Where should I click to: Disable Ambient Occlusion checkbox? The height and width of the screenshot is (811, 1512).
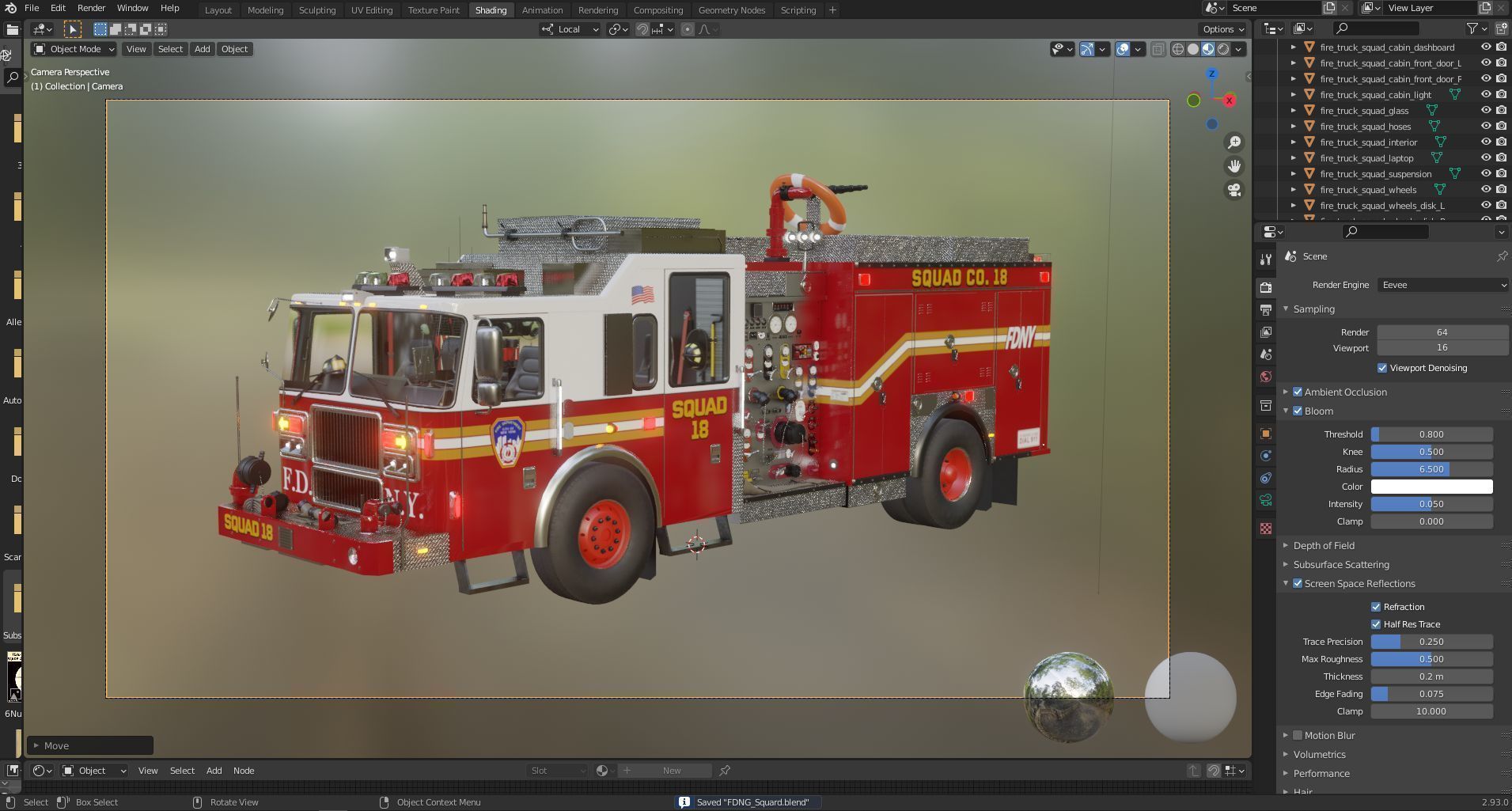point(1298,392)
